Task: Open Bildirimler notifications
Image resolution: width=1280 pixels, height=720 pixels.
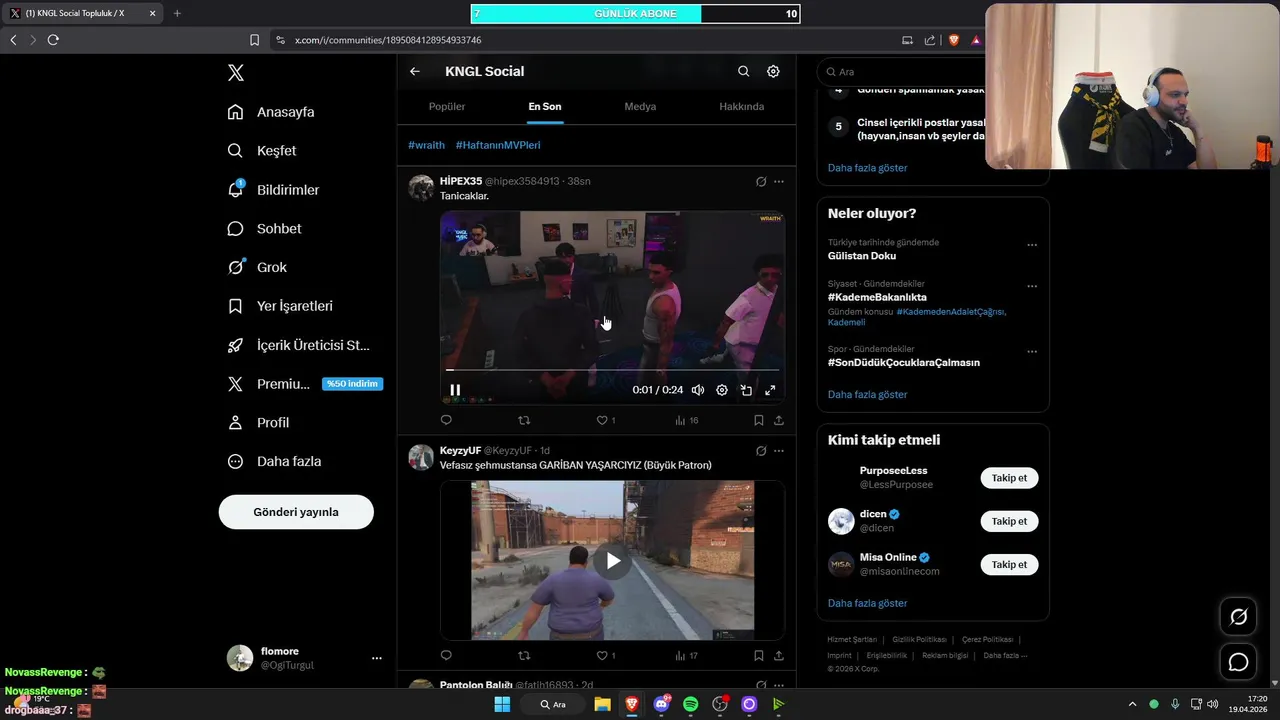Action: (x=273, y=190)
